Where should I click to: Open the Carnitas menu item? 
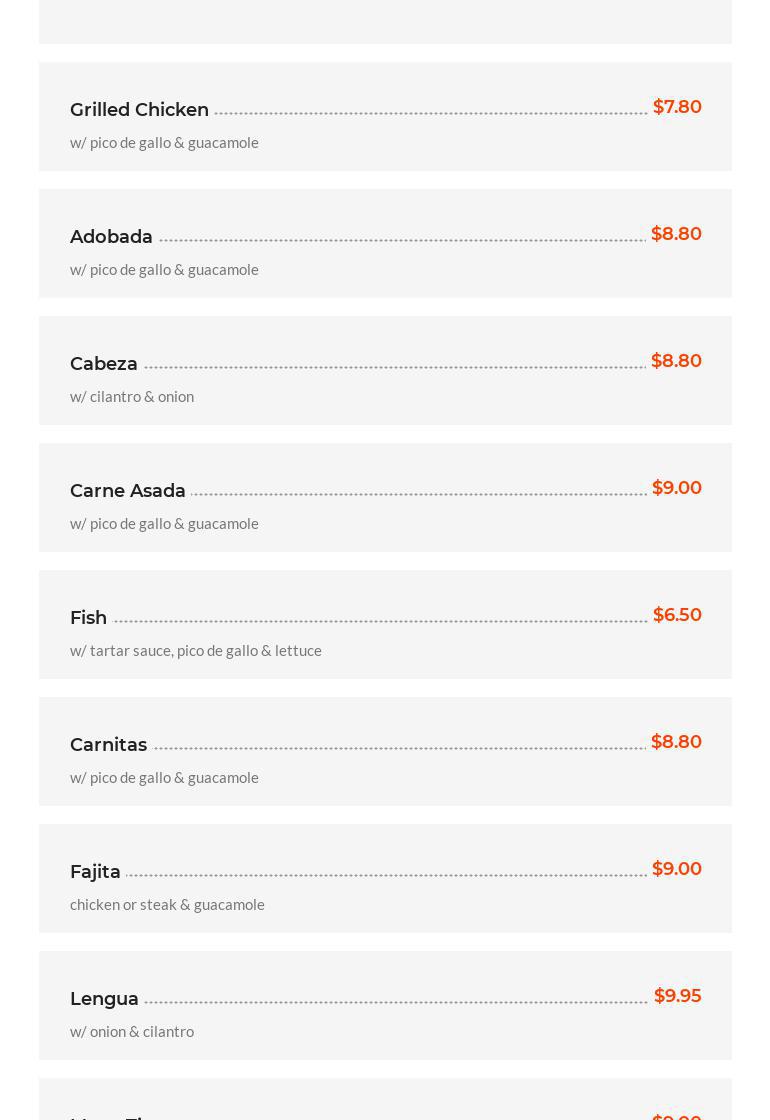pyautogui.click(x=108, y=745)
